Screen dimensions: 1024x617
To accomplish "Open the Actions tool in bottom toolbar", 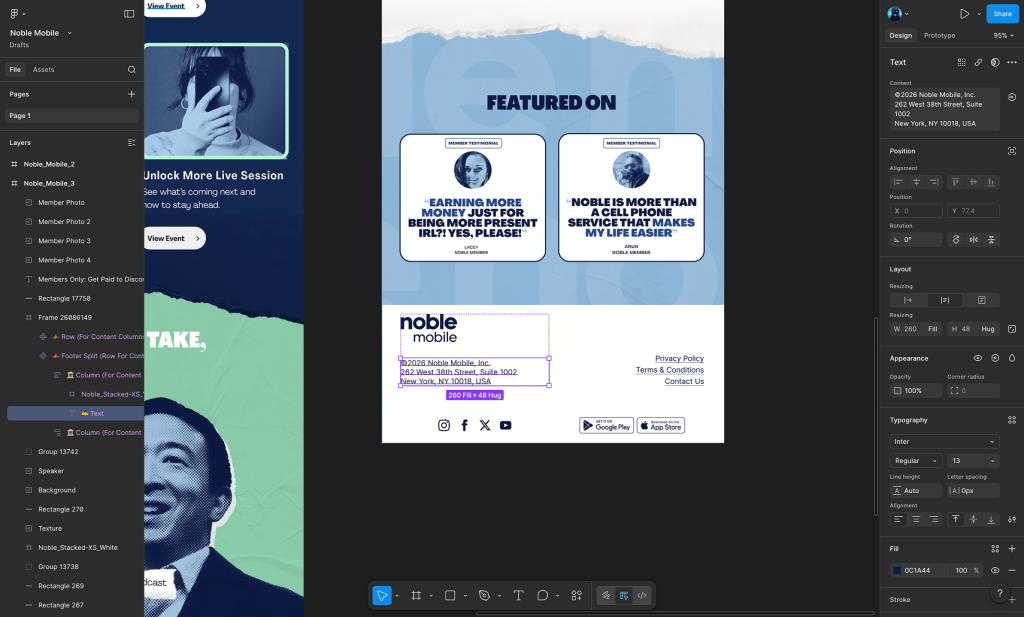I will [x=576, y=595].
